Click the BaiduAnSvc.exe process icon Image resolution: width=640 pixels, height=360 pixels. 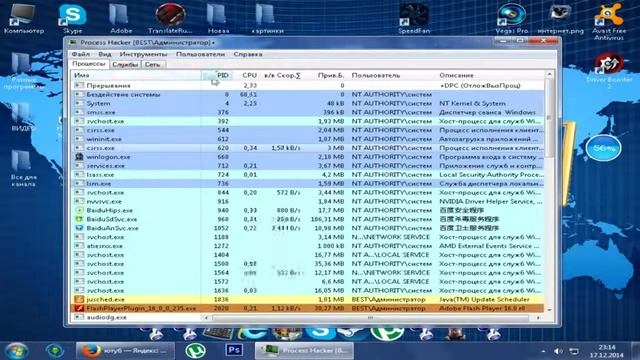coord(79,228)
